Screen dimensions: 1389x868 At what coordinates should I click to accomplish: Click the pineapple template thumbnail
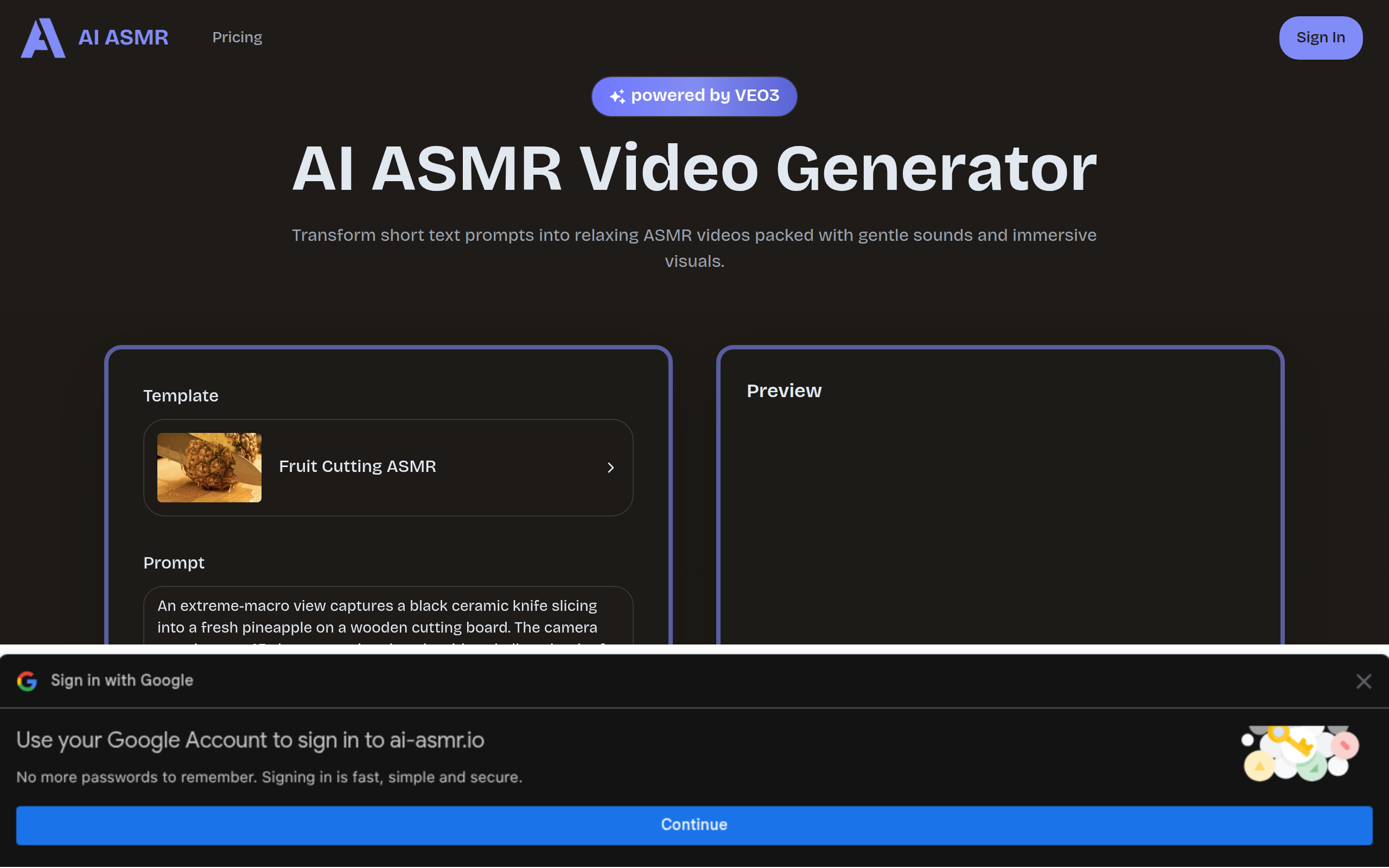point(209,467)
